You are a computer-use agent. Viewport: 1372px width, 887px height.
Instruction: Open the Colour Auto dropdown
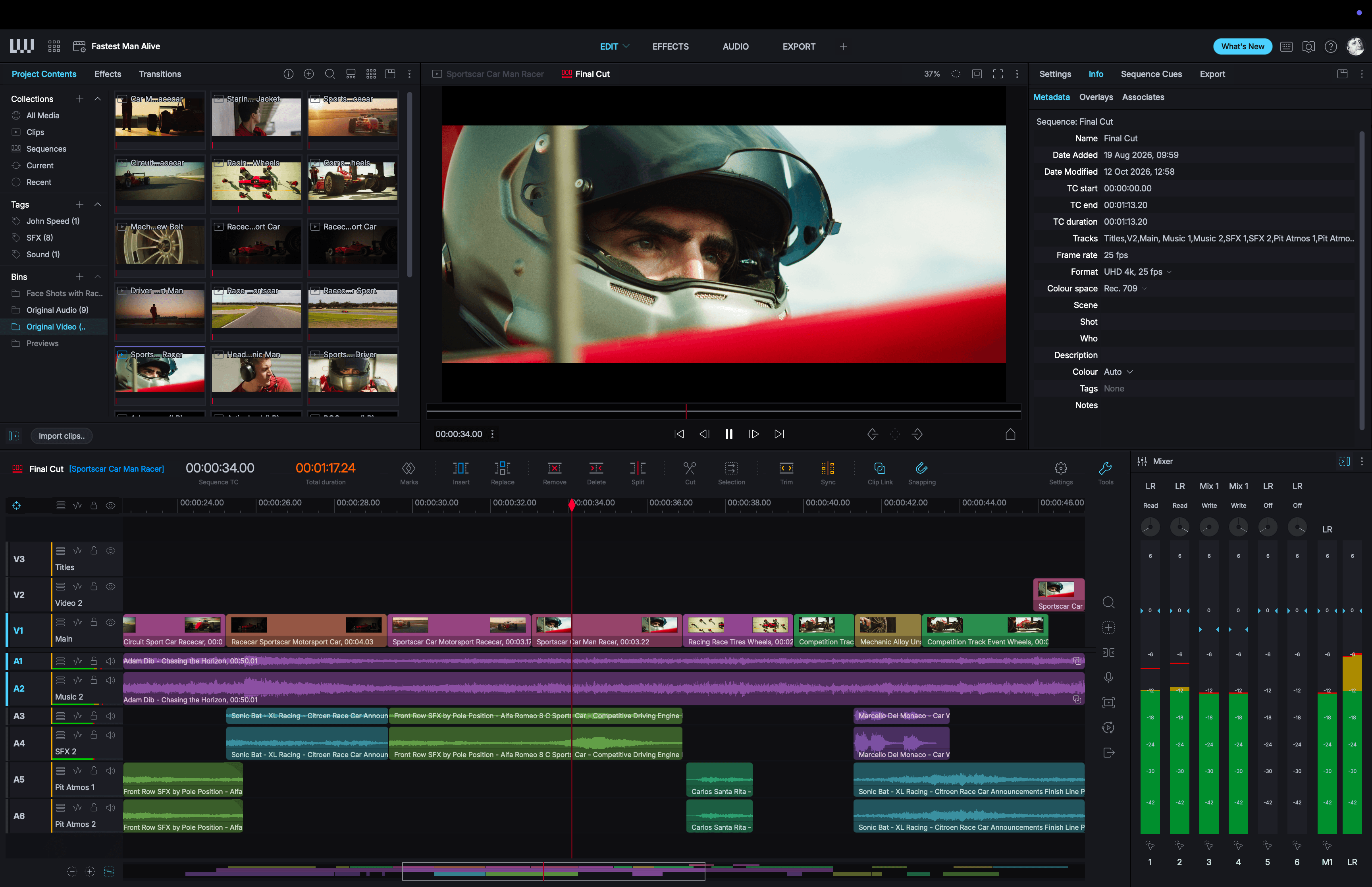coord(1129,372)
